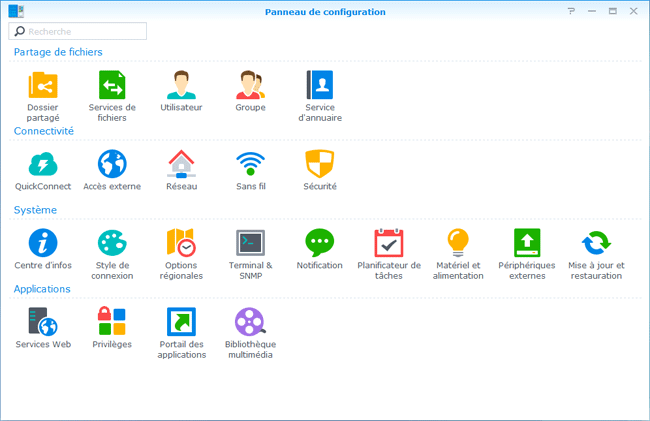Open Planificateur de tâches

coord(389,242)
